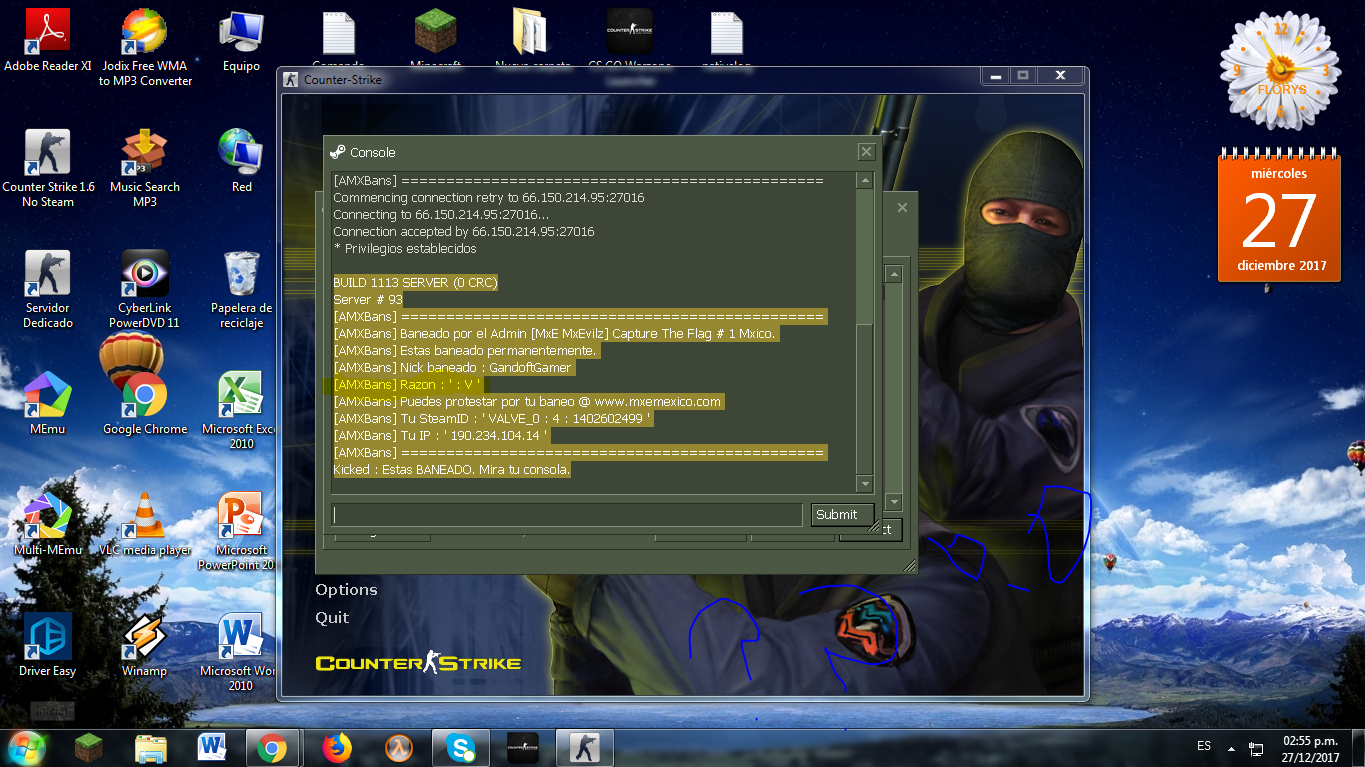Click scroll-up arrow of dialog behind the Console
This screenshot has width=1365, height=767.
pos(894,274)
